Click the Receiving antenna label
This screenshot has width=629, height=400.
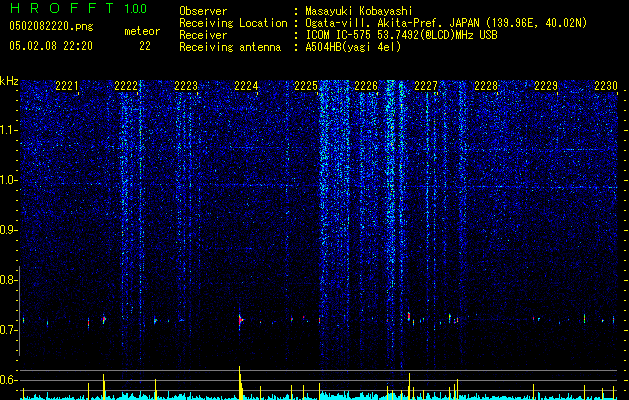230,47
